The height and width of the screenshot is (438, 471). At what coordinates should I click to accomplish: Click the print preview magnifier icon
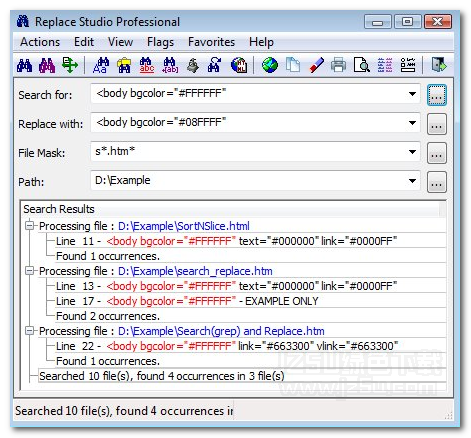click(362, 65)
